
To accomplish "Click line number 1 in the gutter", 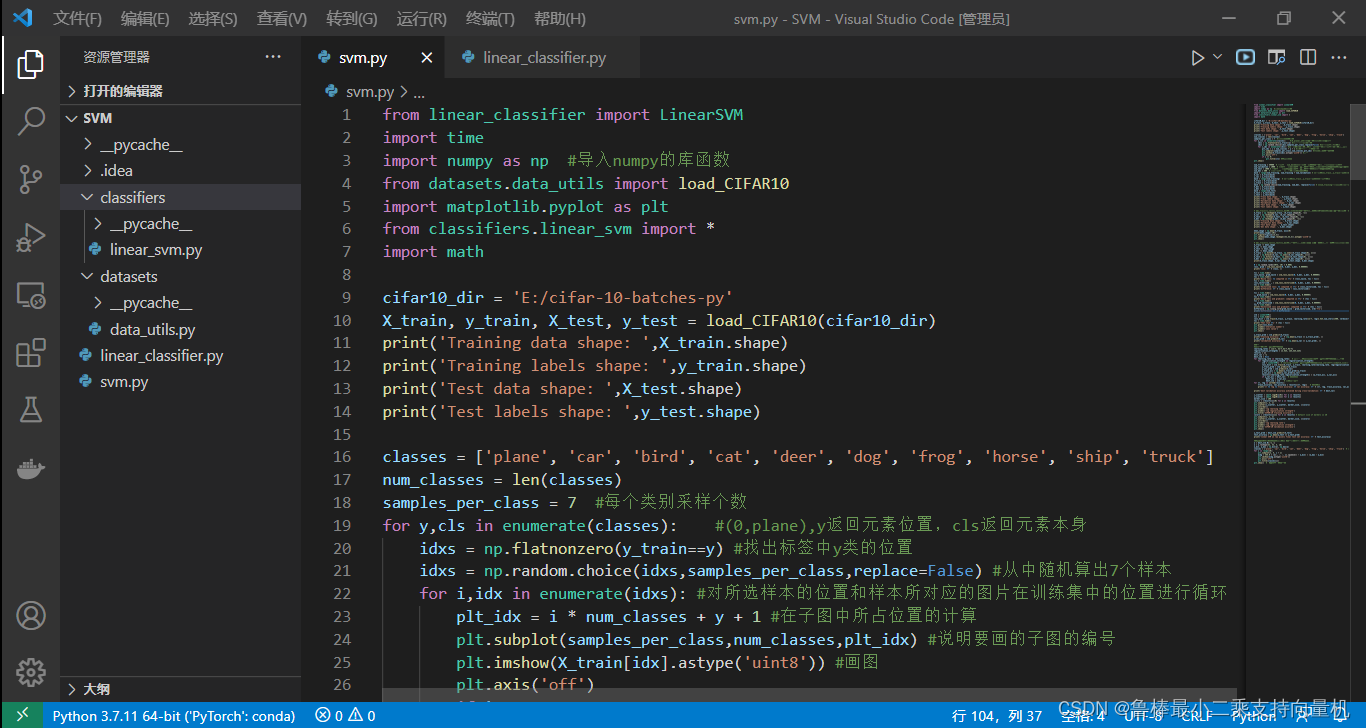I will 346,114.
